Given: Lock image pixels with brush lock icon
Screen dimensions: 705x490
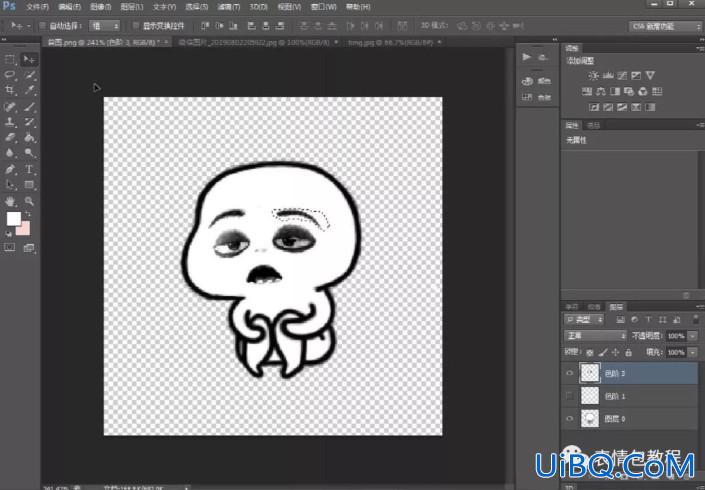Looking at the screenshot, I should click(603, 352).
